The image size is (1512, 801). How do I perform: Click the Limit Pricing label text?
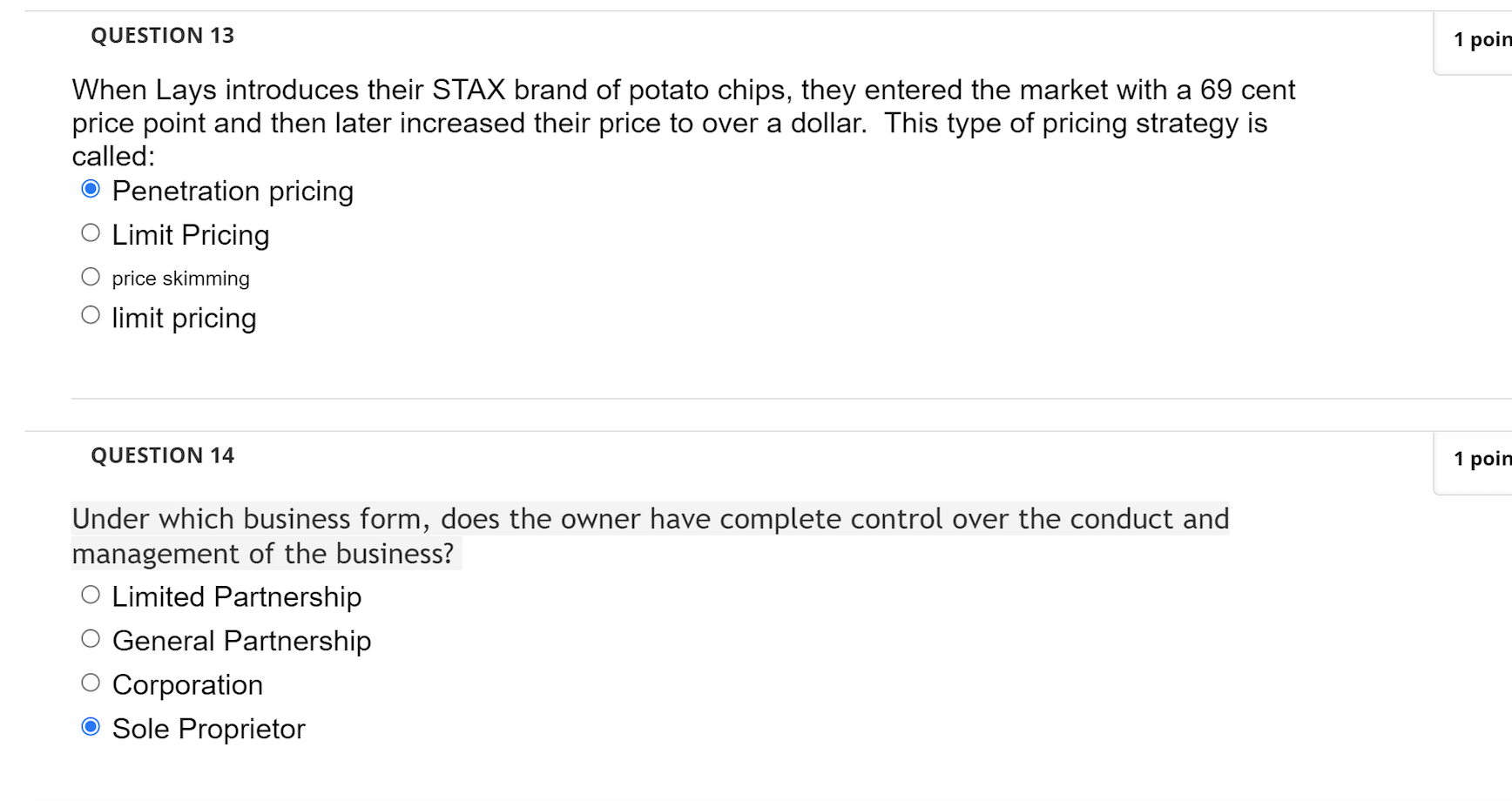(x=190, y=234)
